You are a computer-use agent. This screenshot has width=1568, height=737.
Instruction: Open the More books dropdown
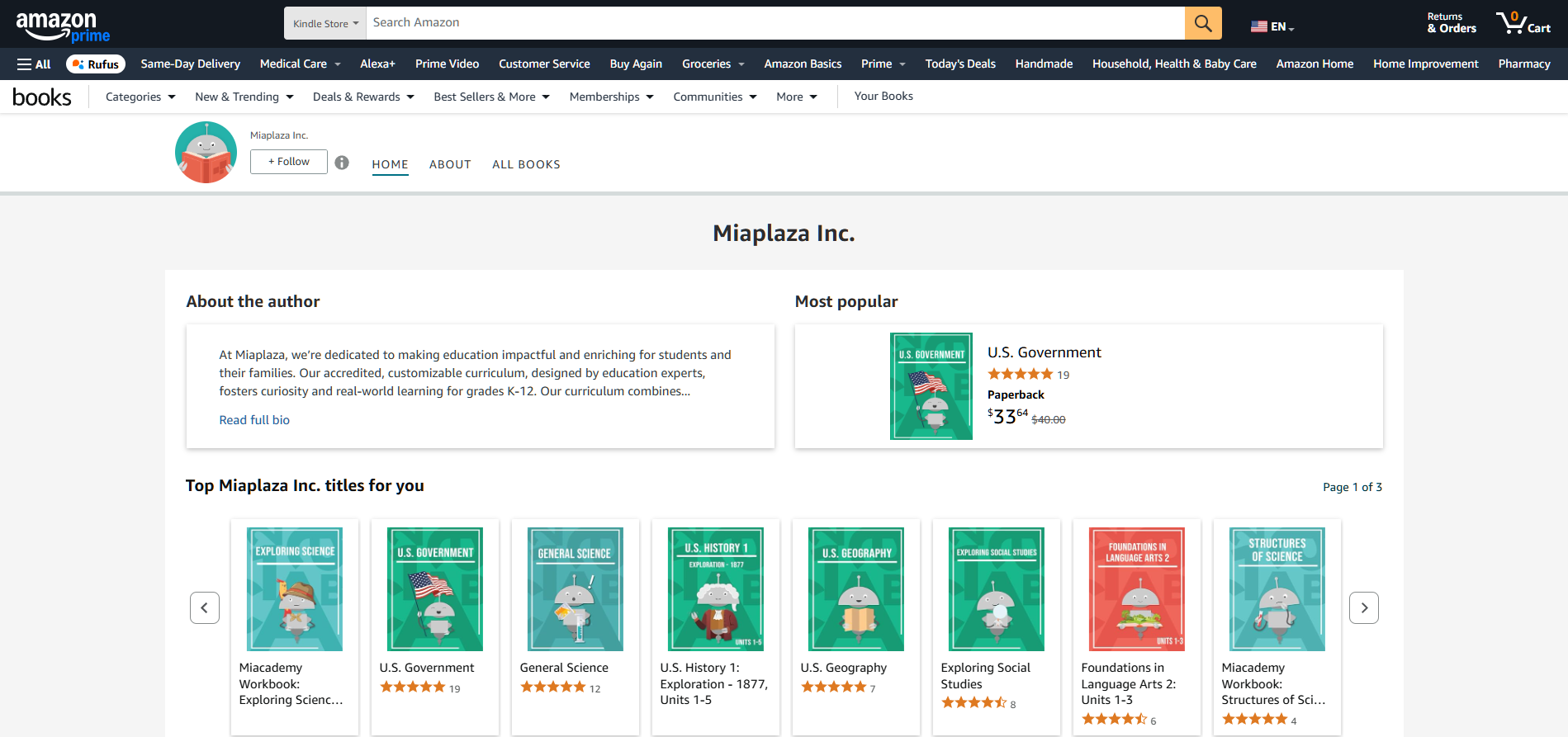(x=797, y=97)
